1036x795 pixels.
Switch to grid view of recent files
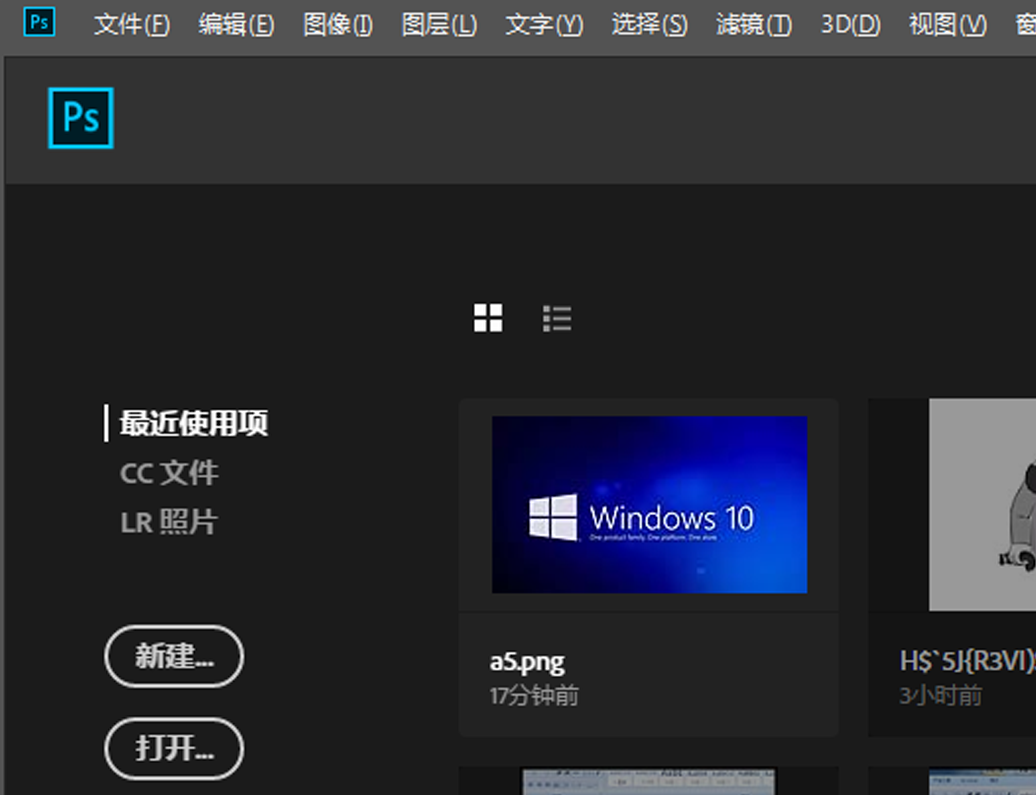click(x=488, y=318)
